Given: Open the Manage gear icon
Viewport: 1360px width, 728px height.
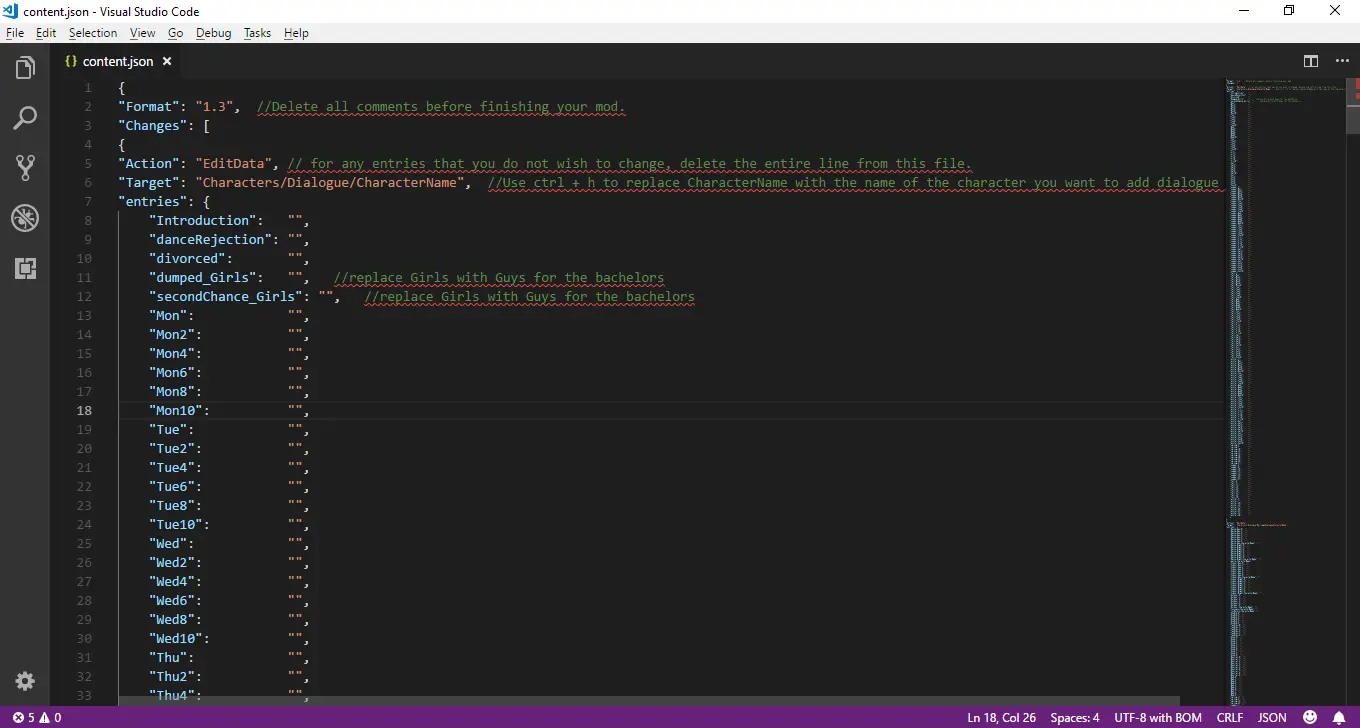Looking at the screenshot, I should (x=25, y=681).
